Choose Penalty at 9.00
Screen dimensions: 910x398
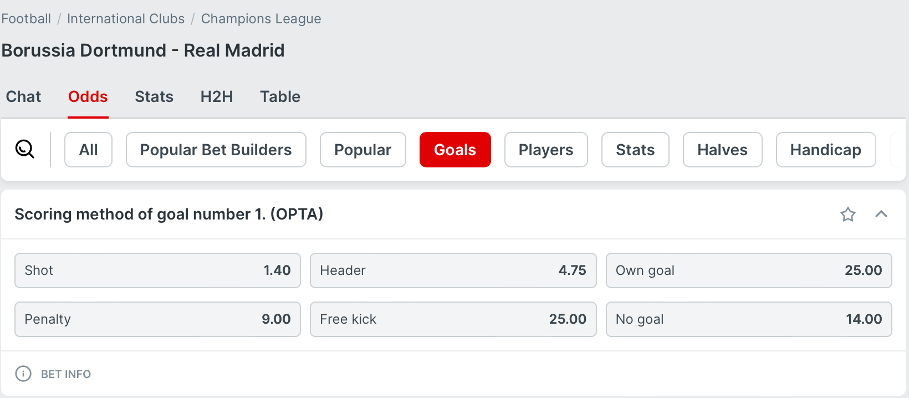point(157,319)
